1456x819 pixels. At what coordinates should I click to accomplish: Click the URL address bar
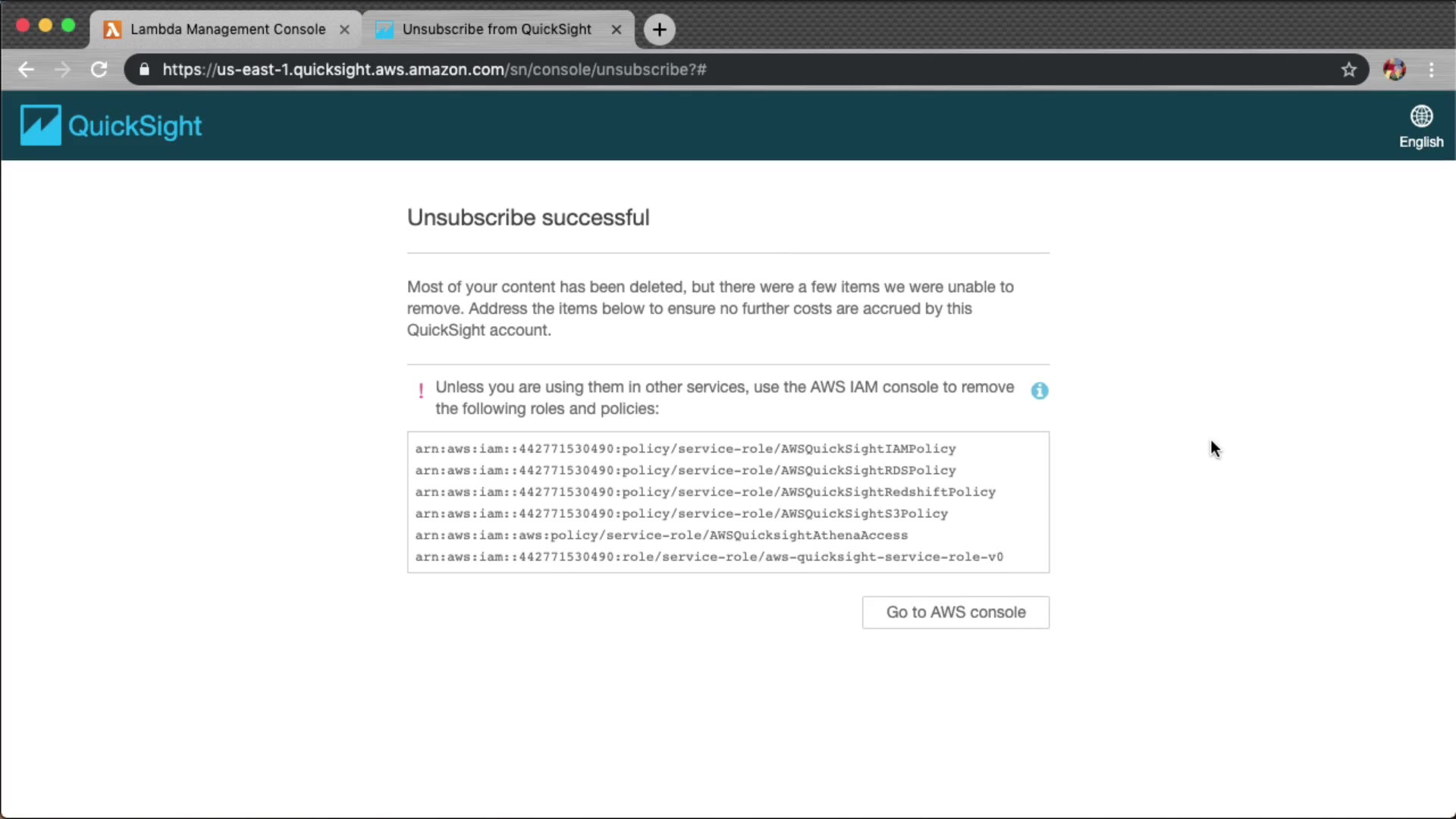click(x=682, y=70)
